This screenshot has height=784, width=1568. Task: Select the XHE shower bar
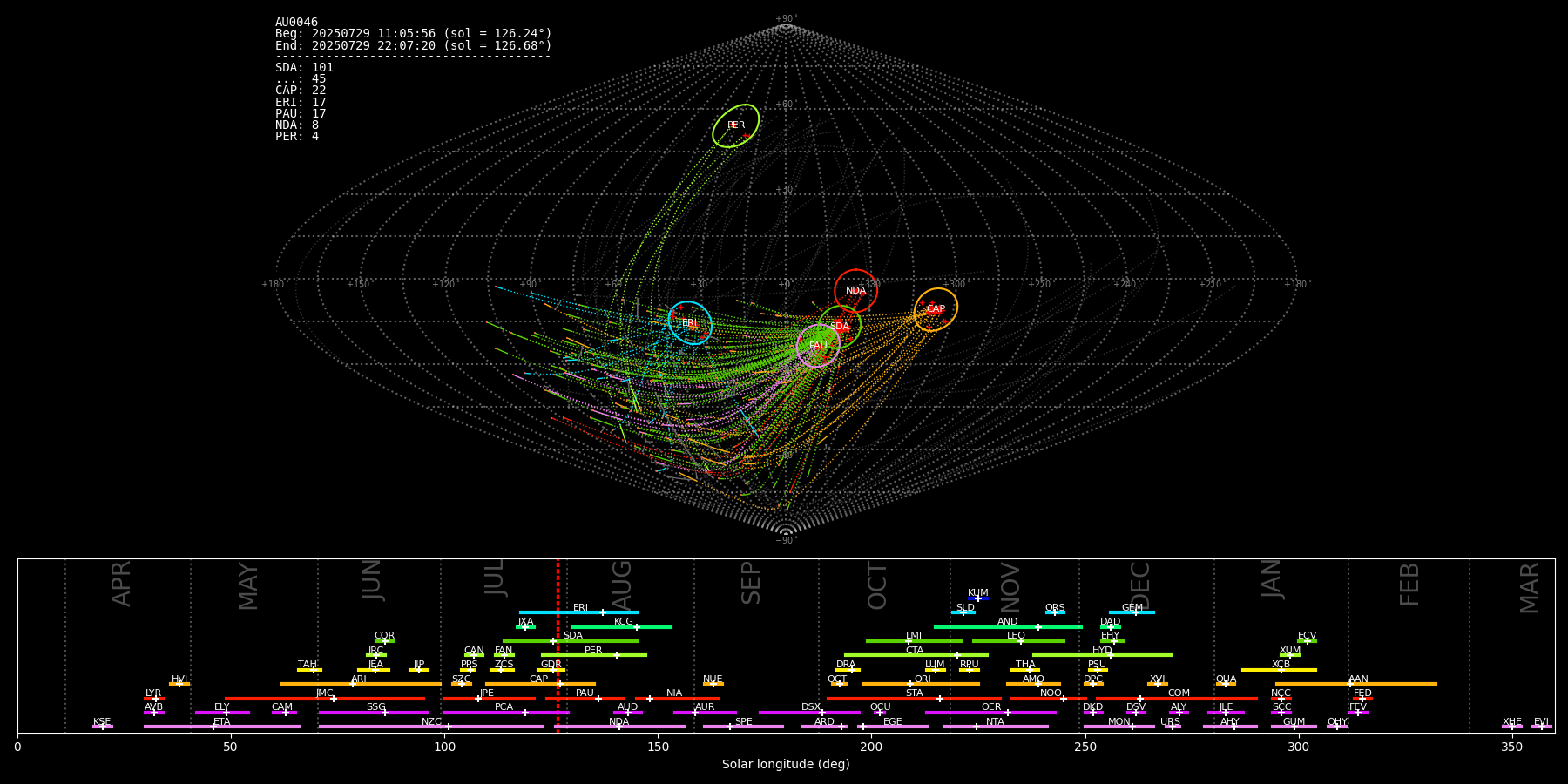point(1512,727)
